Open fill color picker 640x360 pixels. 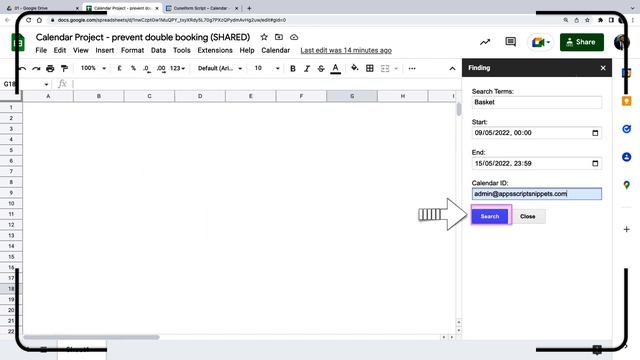pos(354,68)
